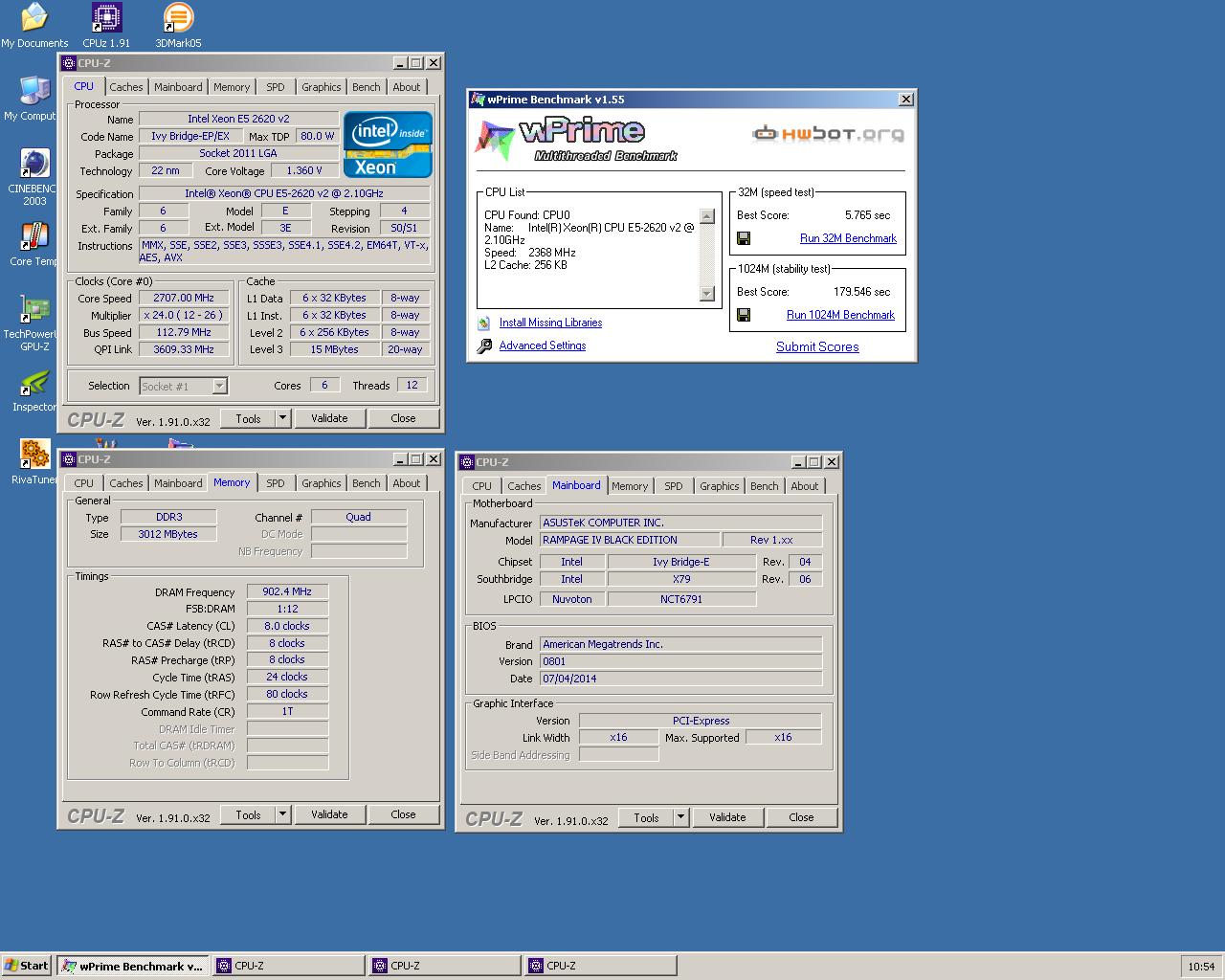Open Tools dropdown arrow in Memory window
Image resolution: width=1225 pixels, height=980 pixels.
tap(282, 814)
